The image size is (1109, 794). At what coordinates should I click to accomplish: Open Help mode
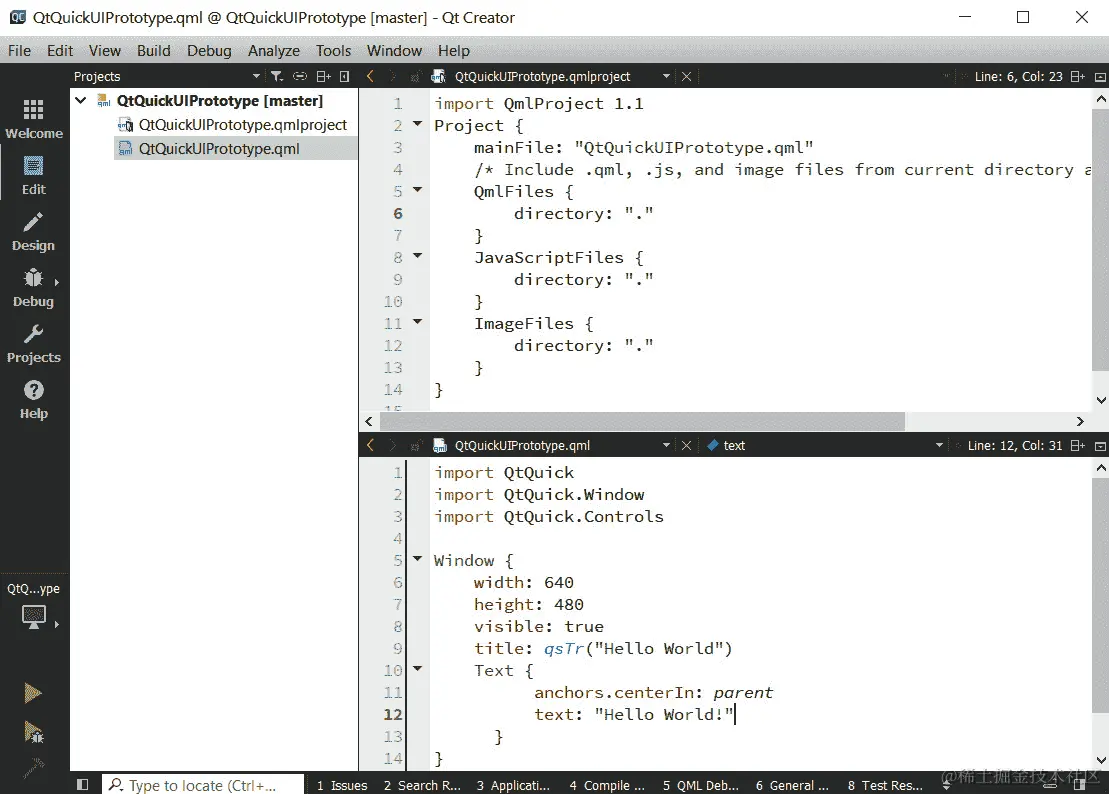[33, 399]
